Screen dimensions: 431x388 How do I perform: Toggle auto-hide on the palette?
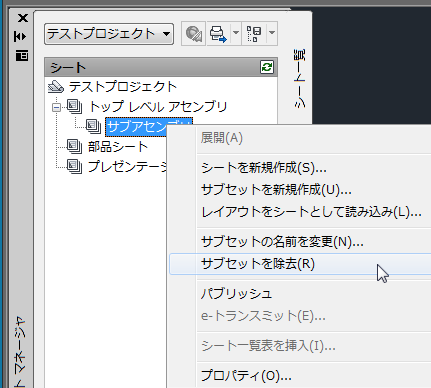[x=20, y=36]
